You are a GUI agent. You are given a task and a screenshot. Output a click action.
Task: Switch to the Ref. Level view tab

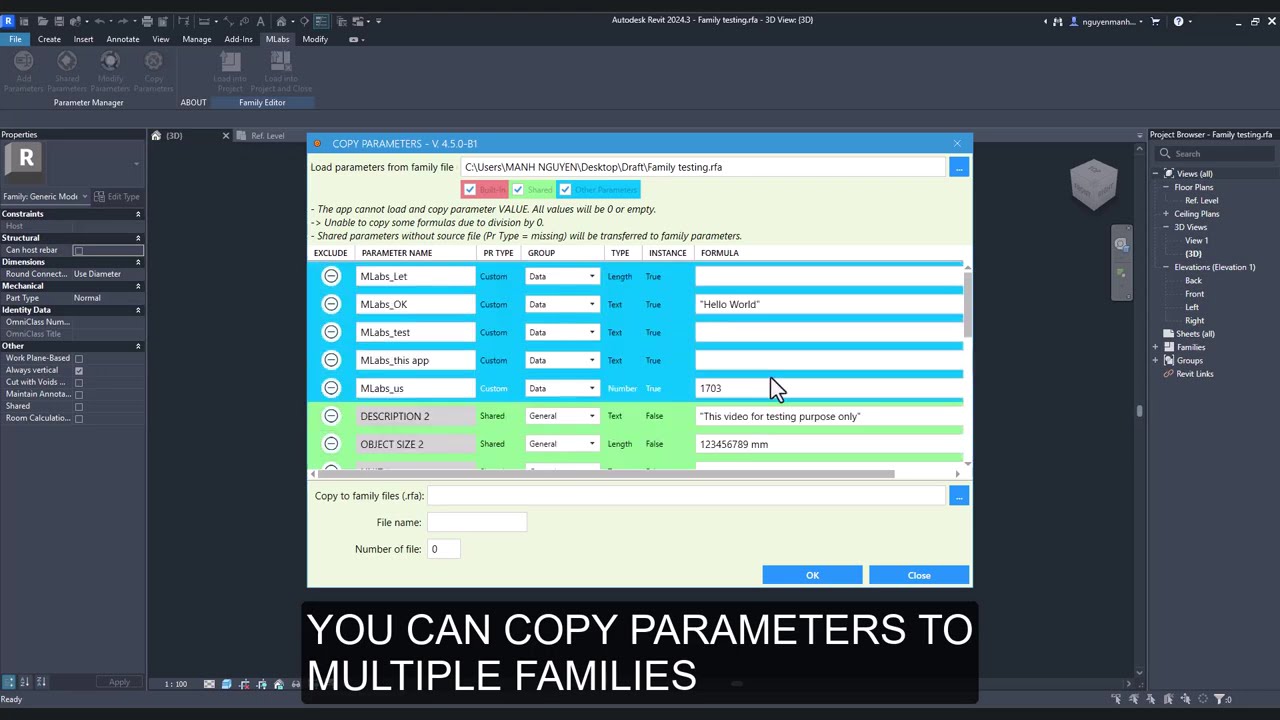click(267, 136)
